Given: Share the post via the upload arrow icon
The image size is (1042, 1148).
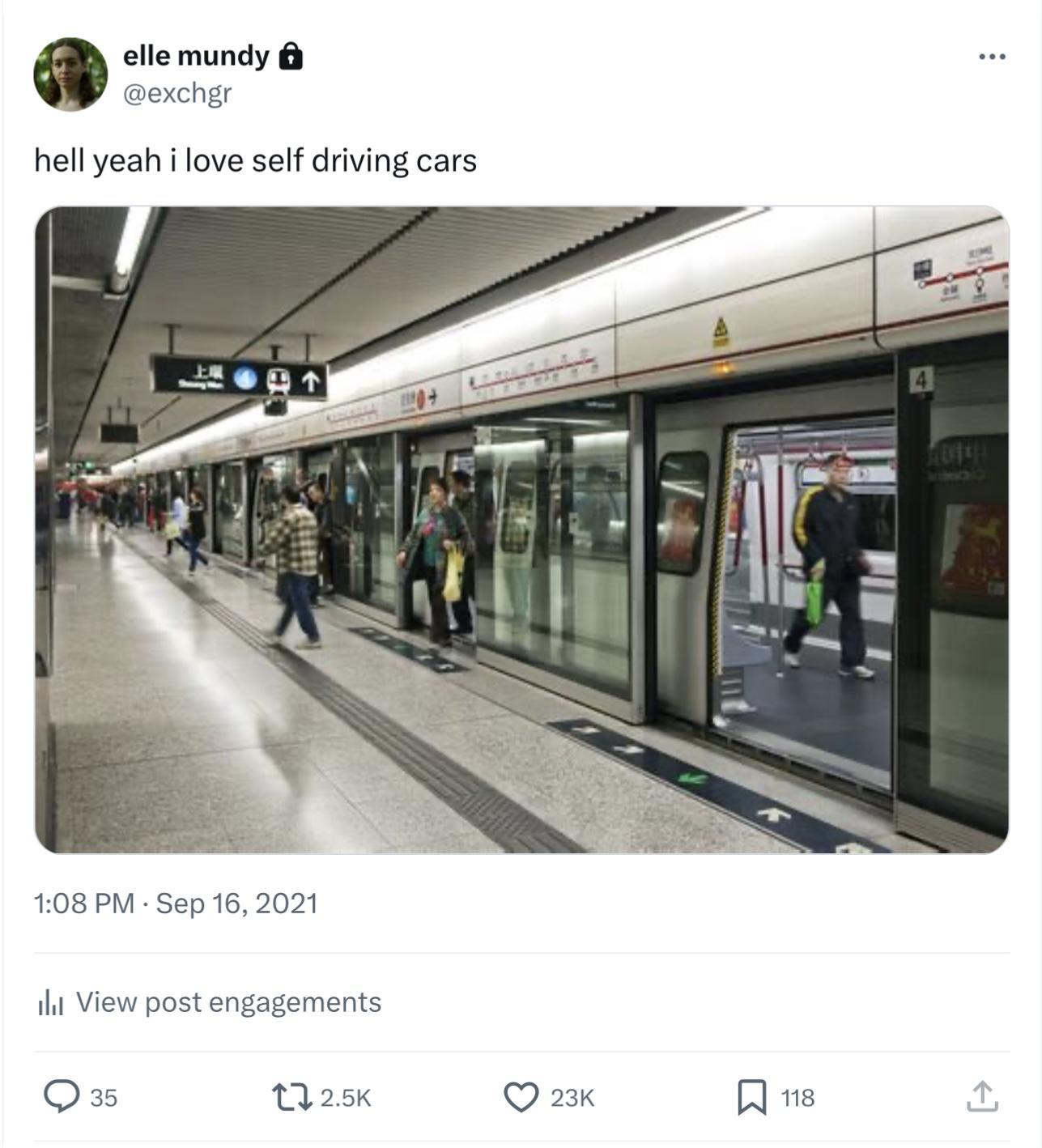Looking at the screenshot, I should point(981,1096).
